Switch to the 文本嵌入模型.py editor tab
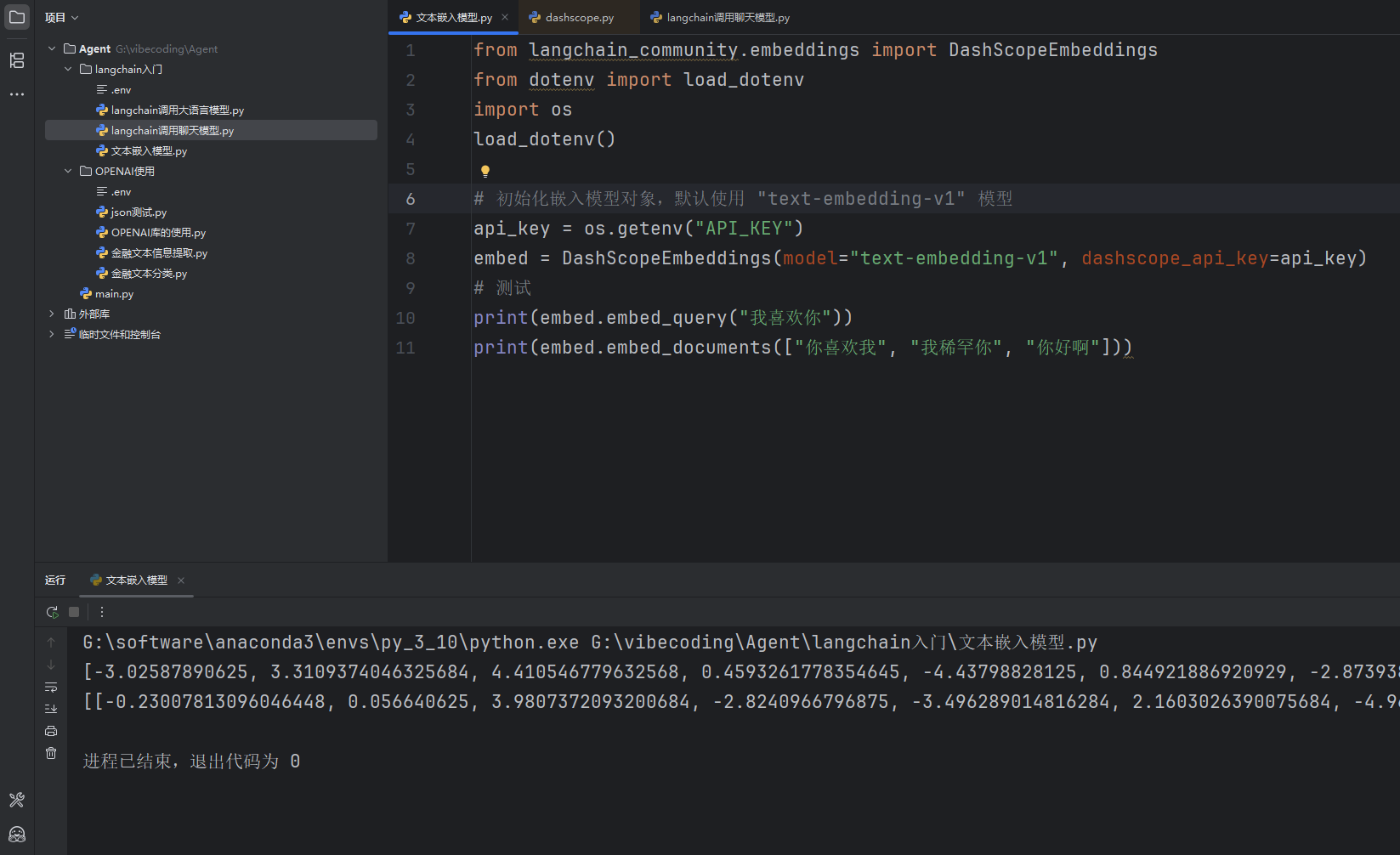The width and height of the screenshot is (1400, 855). tap(454, 17)
